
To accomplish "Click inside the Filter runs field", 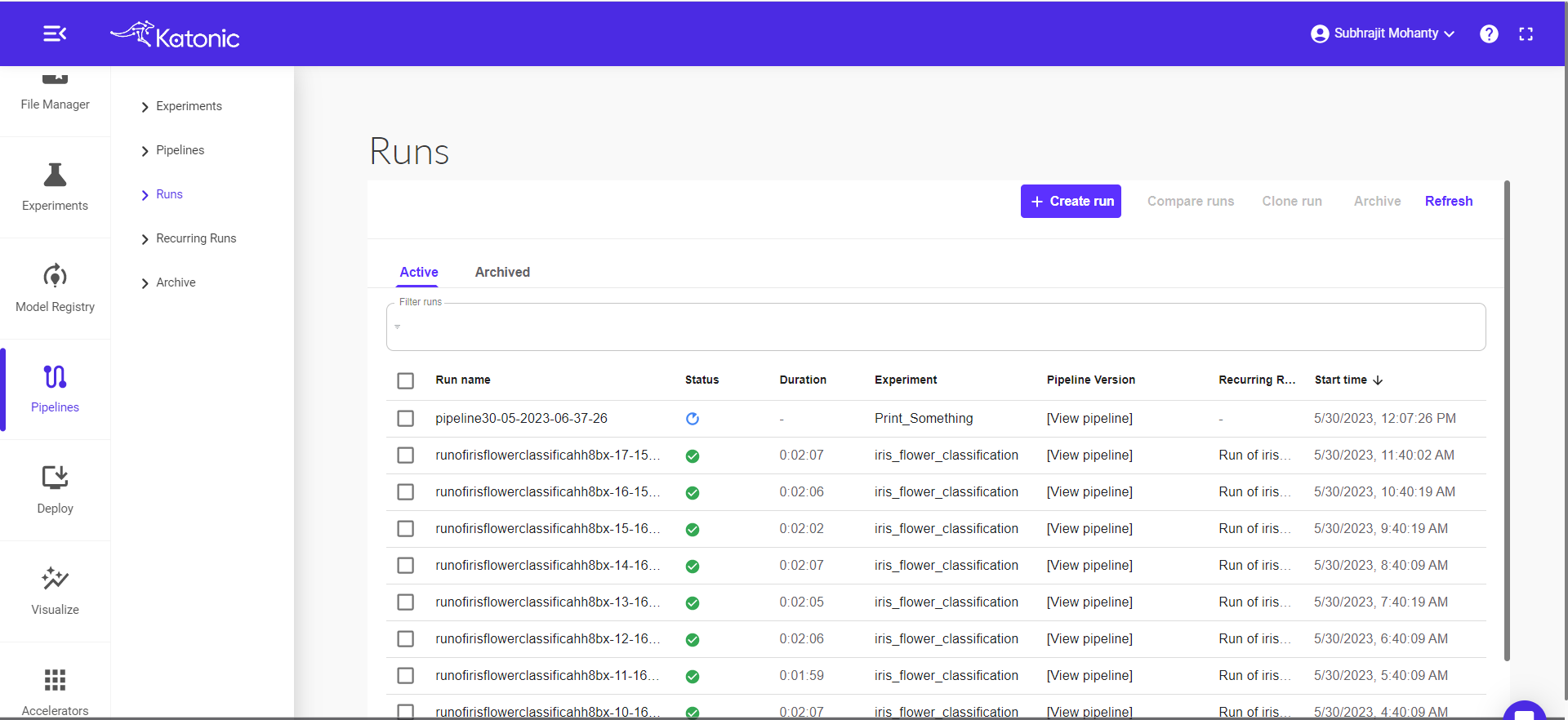I will [x=936, y=327].
